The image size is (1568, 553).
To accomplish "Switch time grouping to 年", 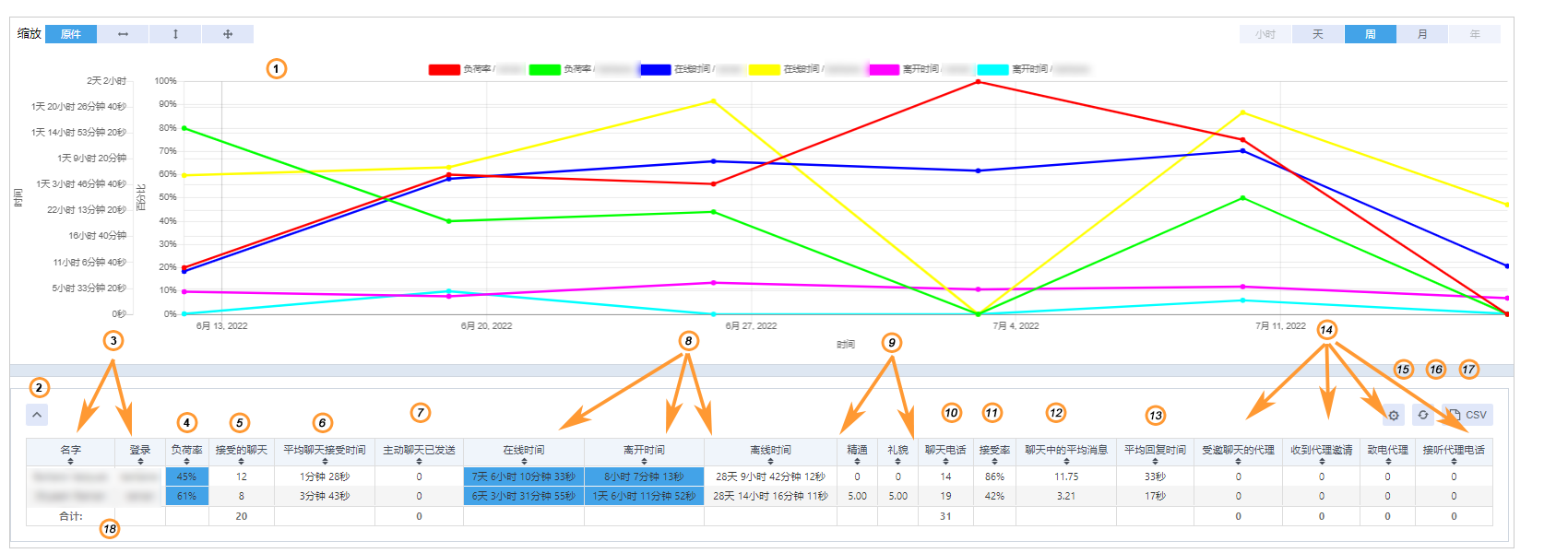I will (x=1475, y=34).
